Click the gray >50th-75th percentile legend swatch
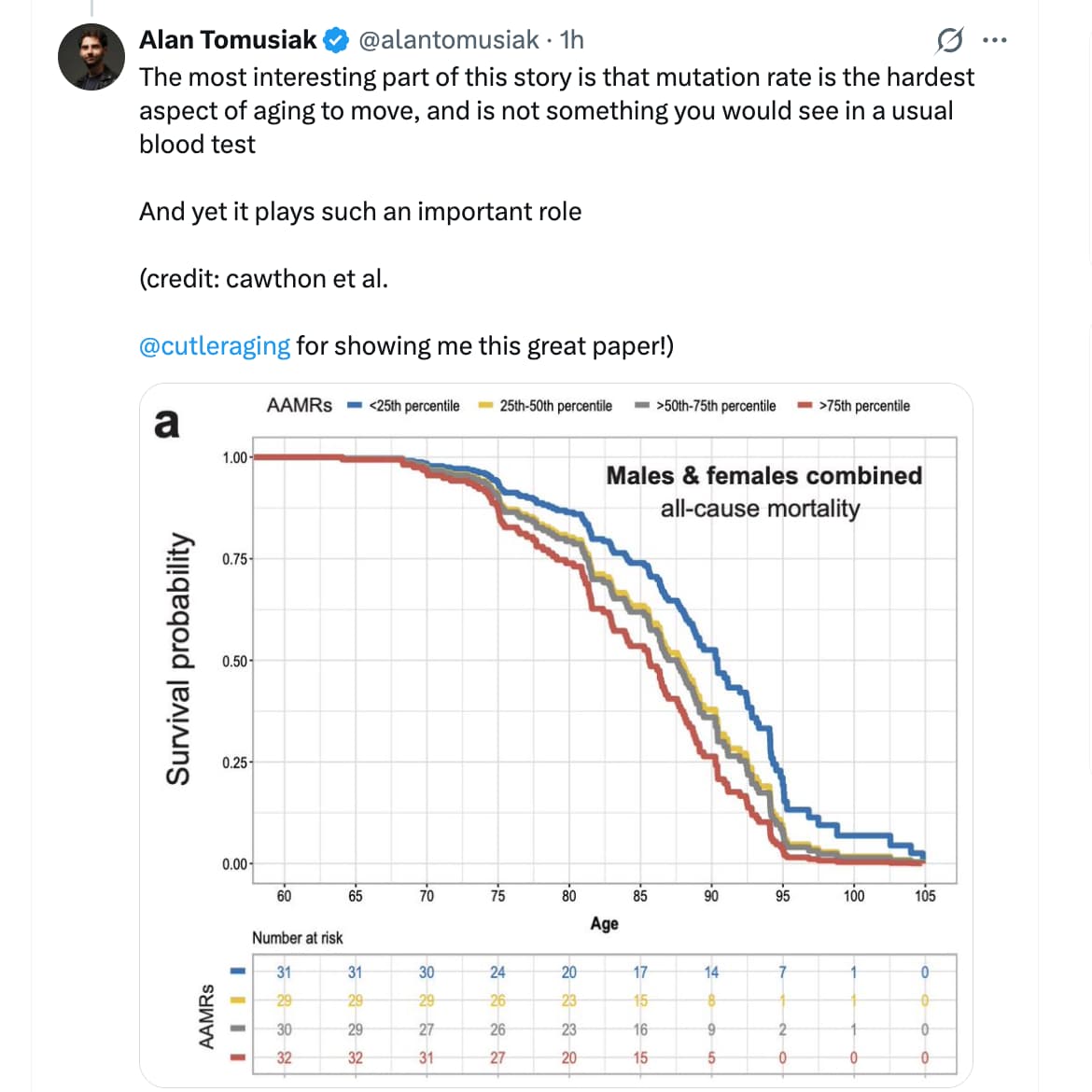Image resolution: width=1092 pixels, height=1092 pixels. click(642, 406)
